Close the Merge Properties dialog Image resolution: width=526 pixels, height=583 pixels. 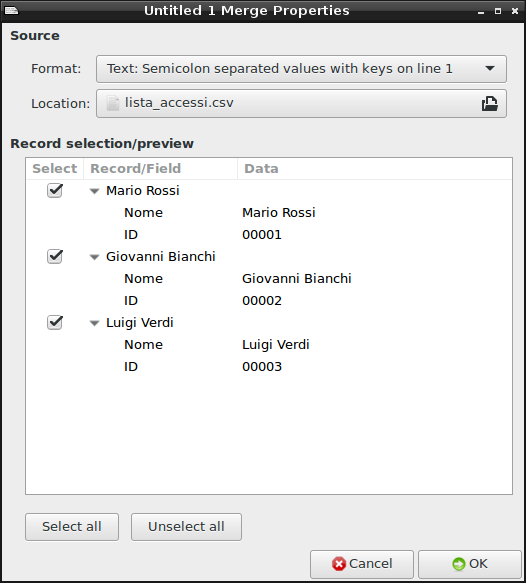(x=515, y=11)
